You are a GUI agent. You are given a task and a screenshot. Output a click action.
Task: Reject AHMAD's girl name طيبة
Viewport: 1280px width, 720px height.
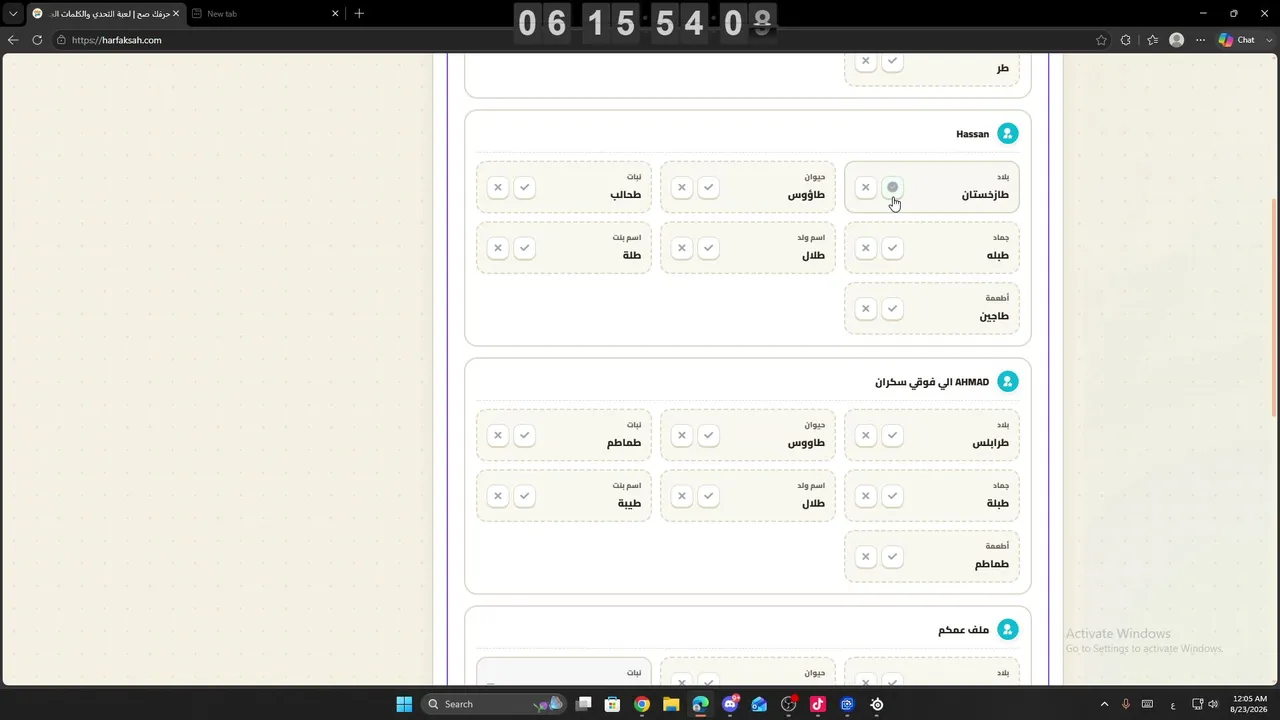pos(498,496)
